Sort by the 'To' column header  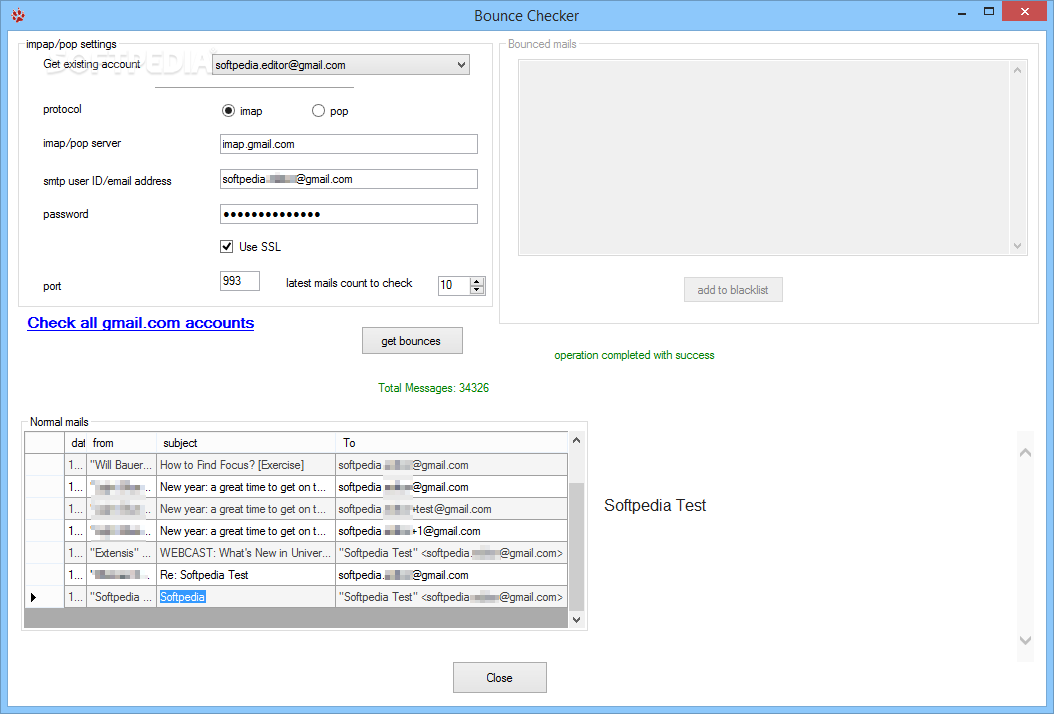click(x=452, y=443)
